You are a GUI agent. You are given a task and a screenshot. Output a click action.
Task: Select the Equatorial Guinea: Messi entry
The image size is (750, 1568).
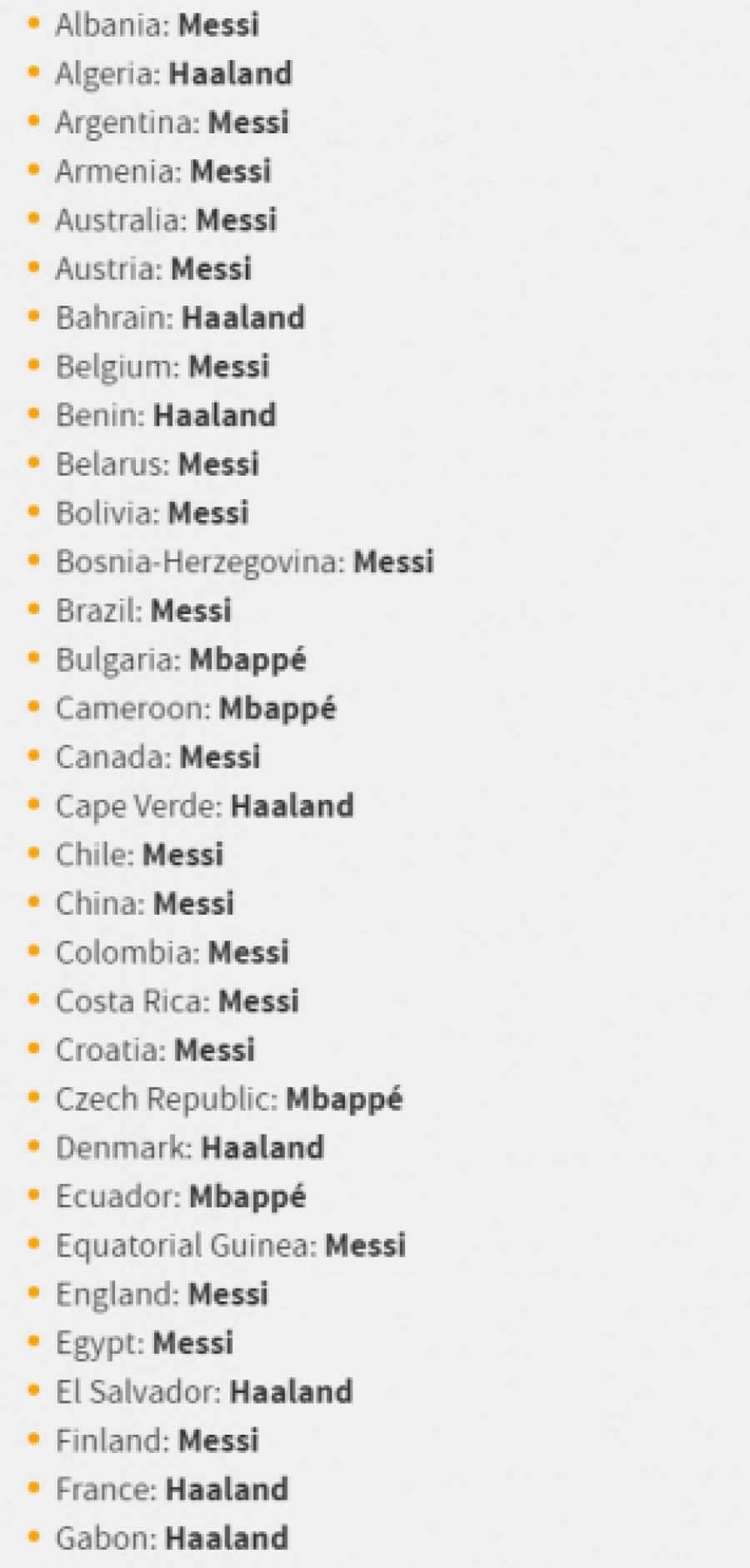tap(231, 1246)
